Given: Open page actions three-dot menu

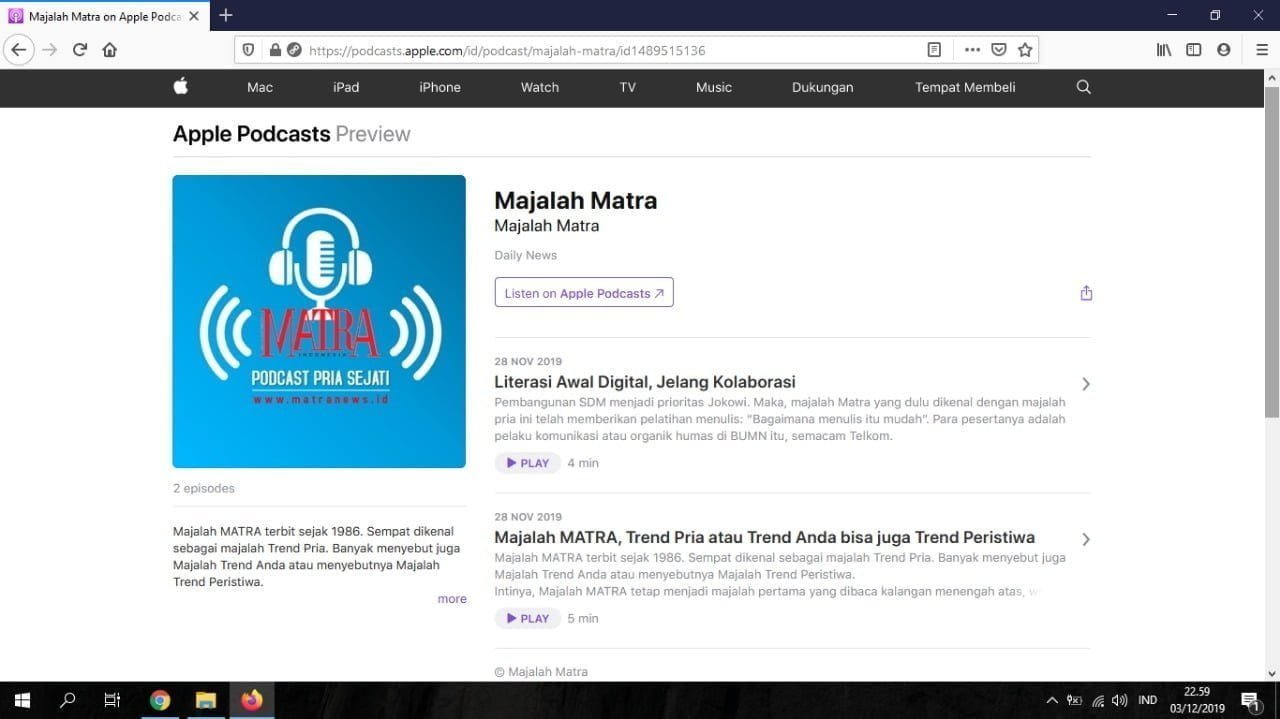Looking at the screenshot, I should 972,50.
